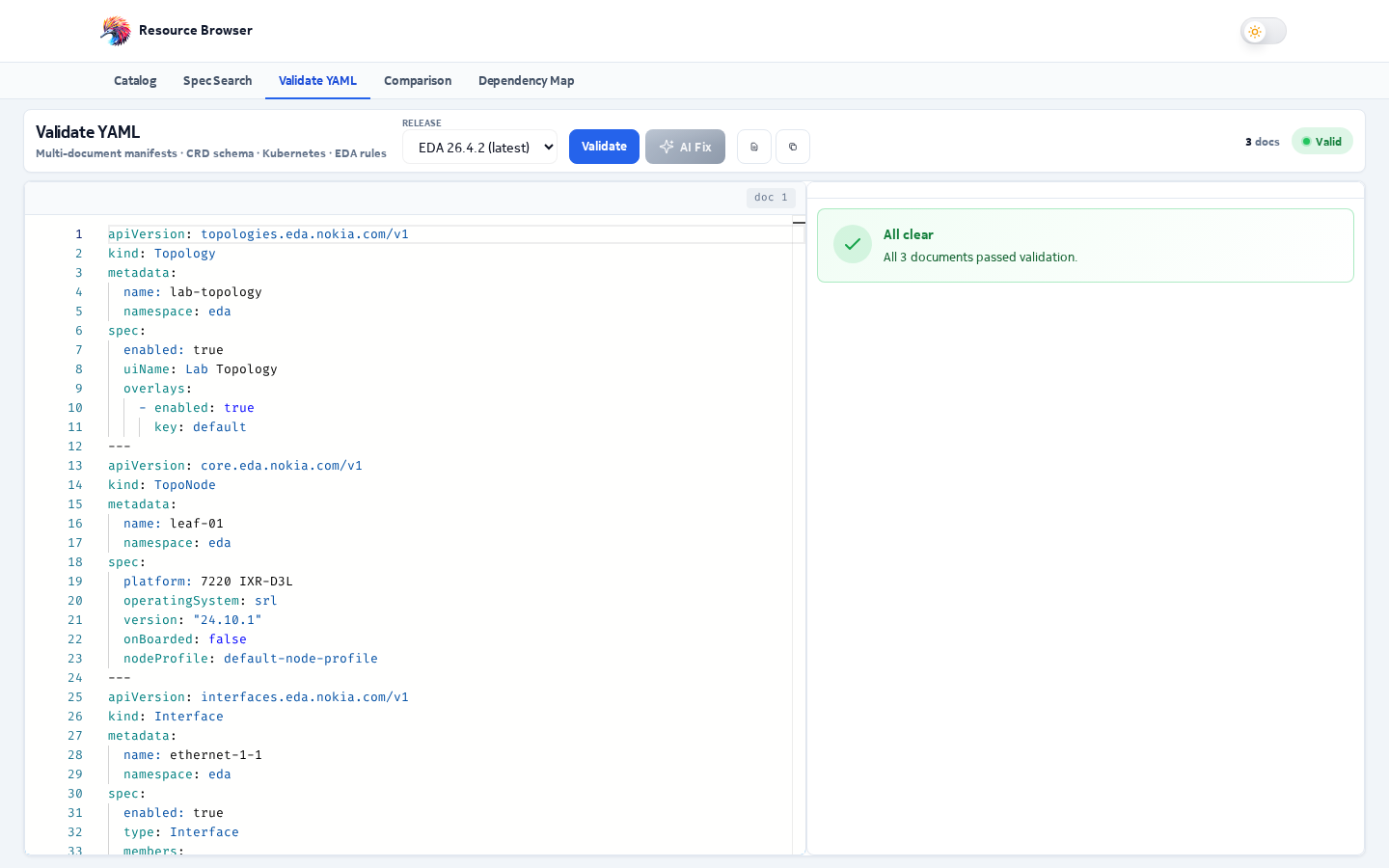The width and height of the screenshot is (1389, 868).
Task: Click 'apiVersion: interfaces.eda.nokia.com/v1' line
Action: coord(259,697)
